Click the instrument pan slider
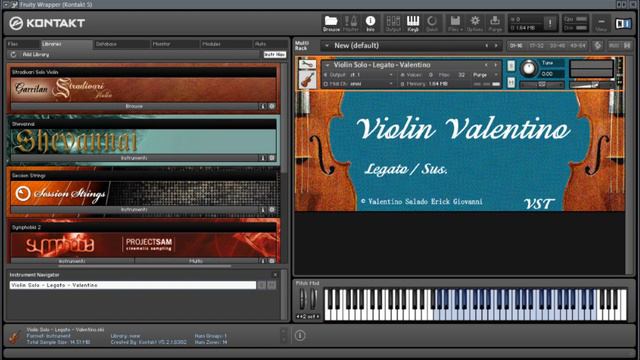This screenshot has width=640, height=360. [x=542, y=84]
